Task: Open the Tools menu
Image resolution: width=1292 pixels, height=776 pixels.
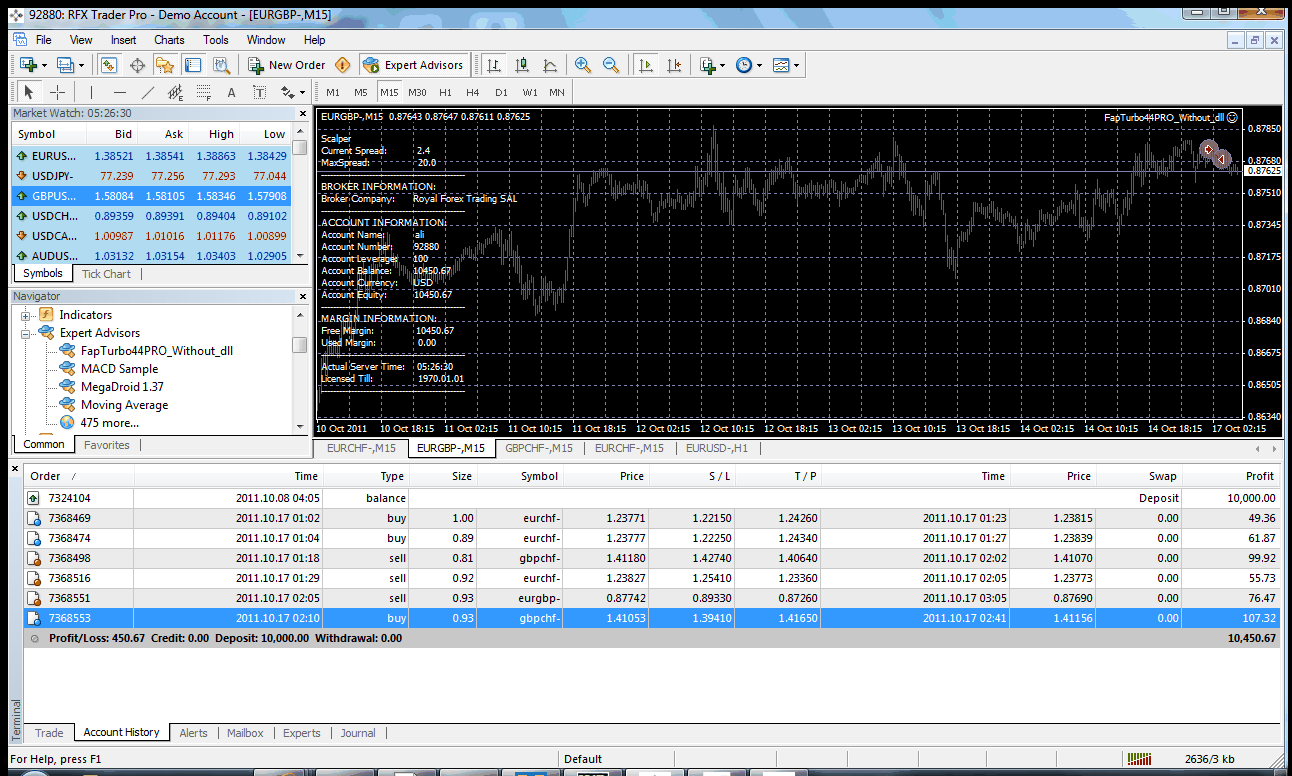Action: 216,40
